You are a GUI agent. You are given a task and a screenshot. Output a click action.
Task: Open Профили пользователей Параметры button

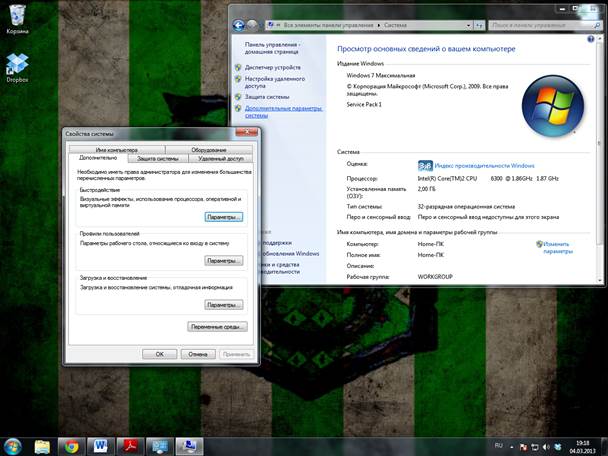[224, 261]
